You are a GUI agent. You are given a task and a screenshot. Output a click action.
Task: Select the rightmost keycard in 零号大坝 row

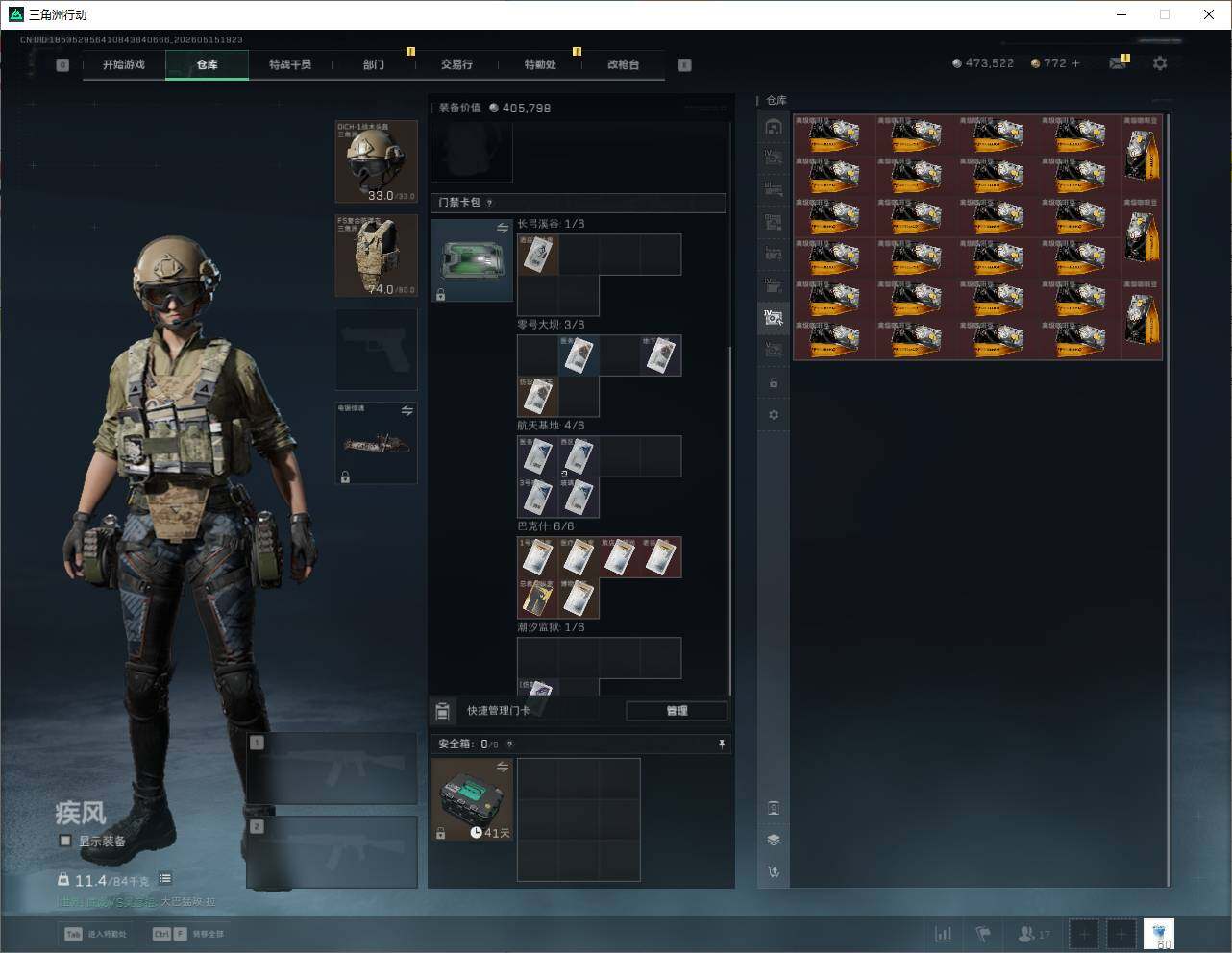coord(661,355)
